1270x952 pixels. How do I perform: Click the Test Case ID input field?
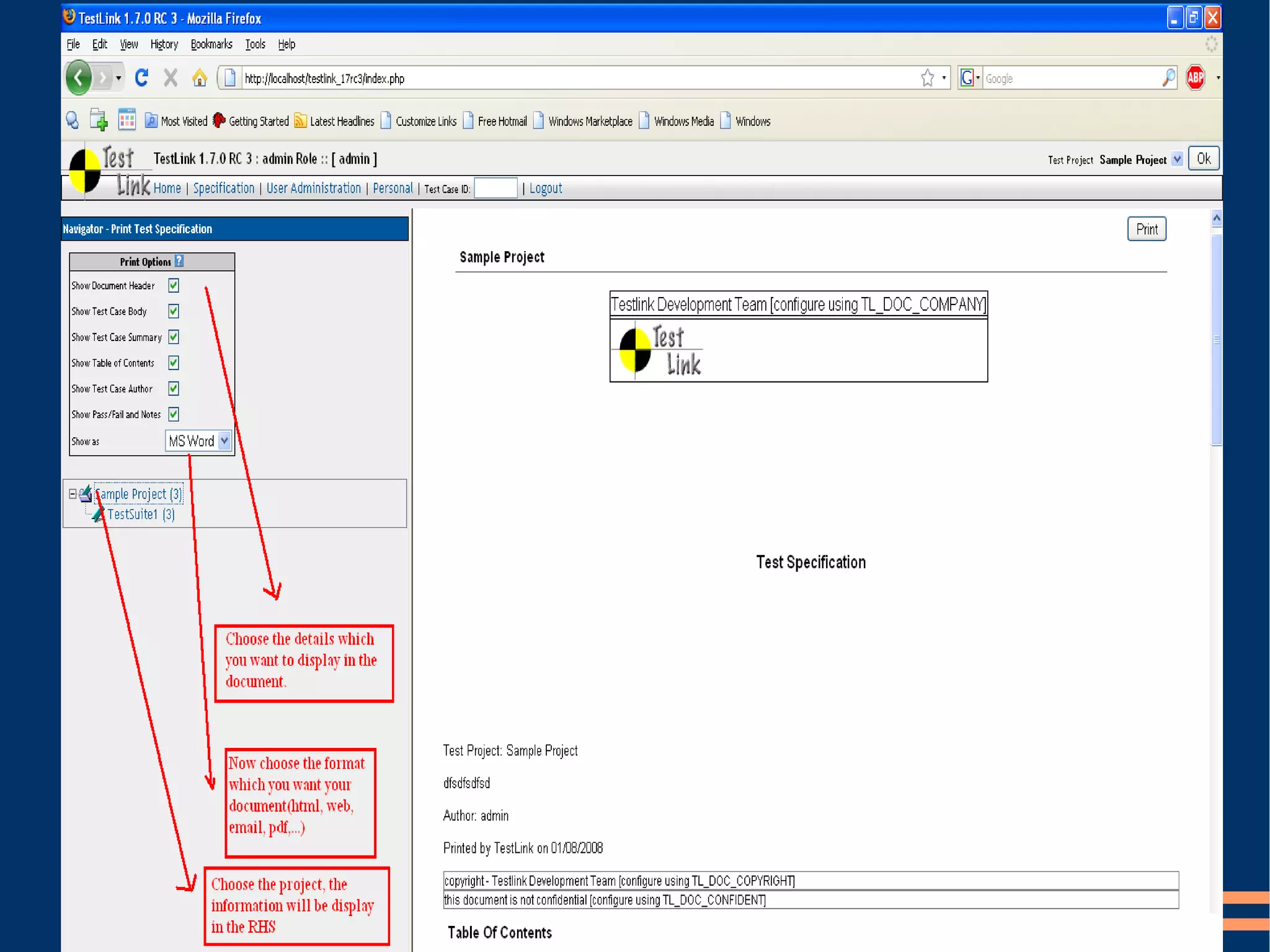495,188
